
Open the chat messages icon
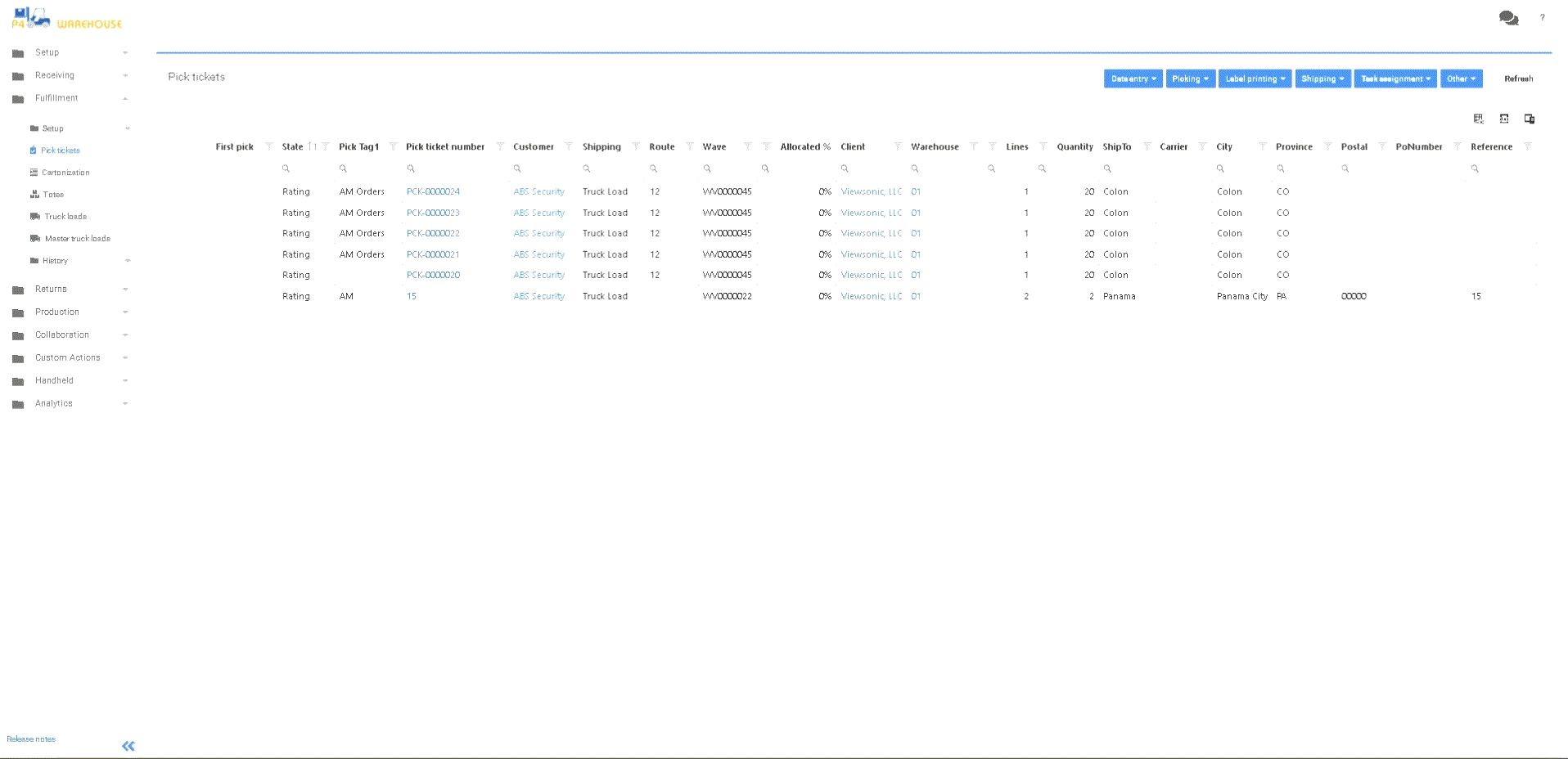[1508, 18]
